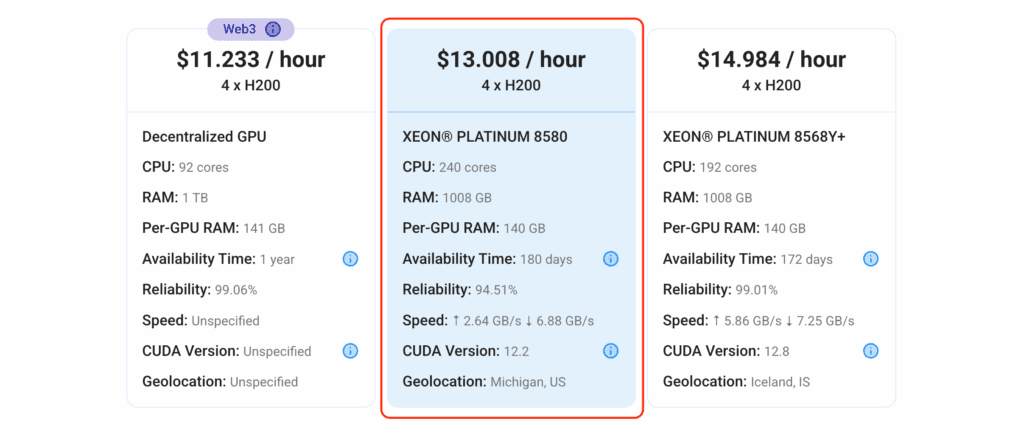Click the Web3 badge label
The width and height of the screenshot is (1024, 442).
[240, 29]
